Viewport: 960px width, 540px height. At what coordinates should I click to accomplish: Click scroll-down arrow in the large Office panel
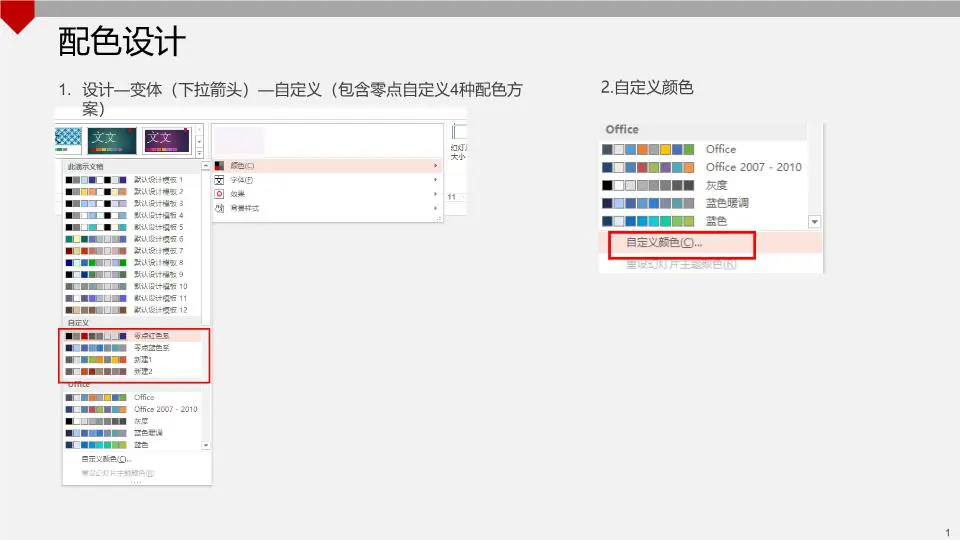pos(814,222)
